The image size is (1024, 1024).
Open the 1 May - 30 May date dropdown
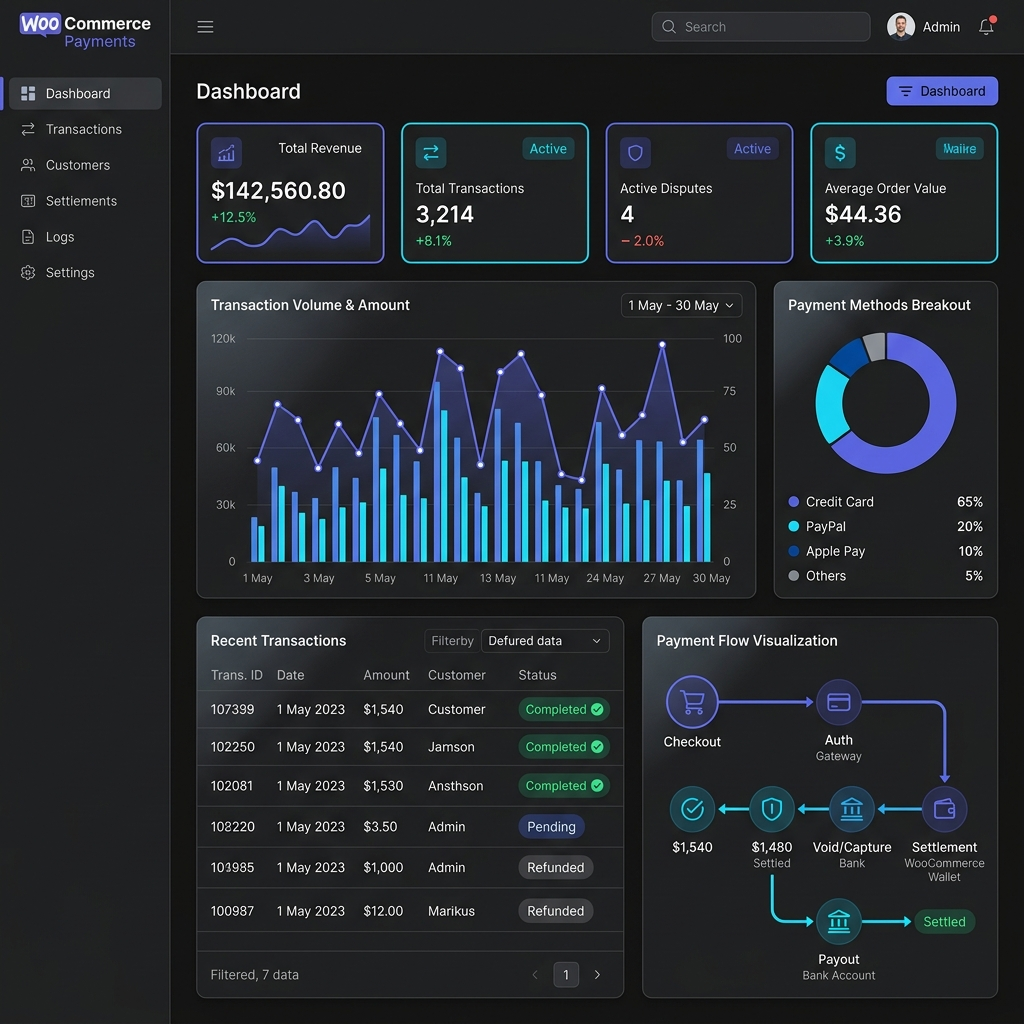(681, 306)
